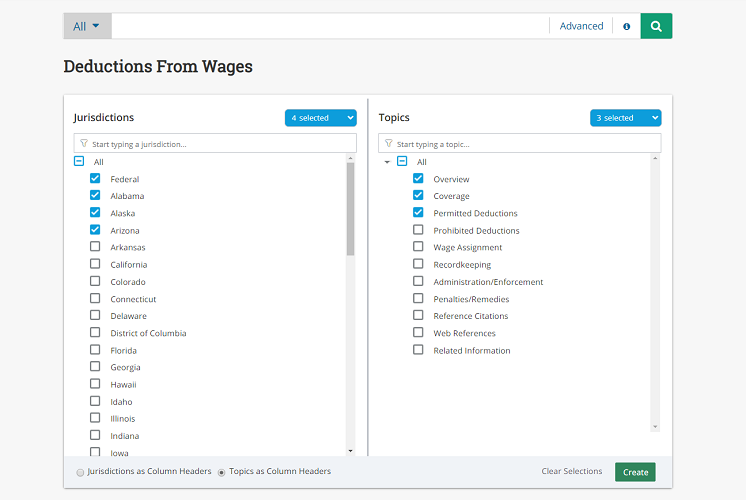The width and height of the screenshot is (746, 500).
Task: Uncheck the Federal jurisdiction checkbox
Action: click(x=95, y=179)
